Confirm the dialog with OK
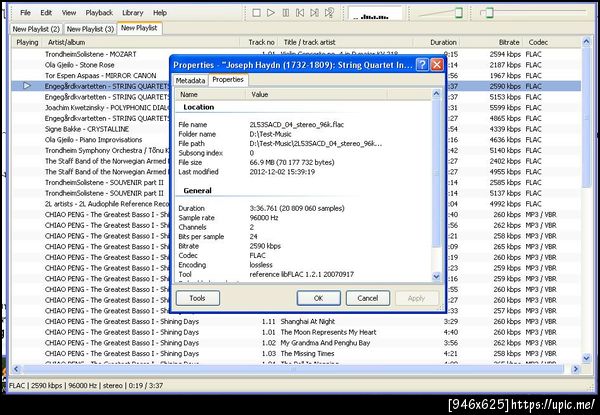Image resolution: width=600 pixels, height=415 pixels. [318, 298]
